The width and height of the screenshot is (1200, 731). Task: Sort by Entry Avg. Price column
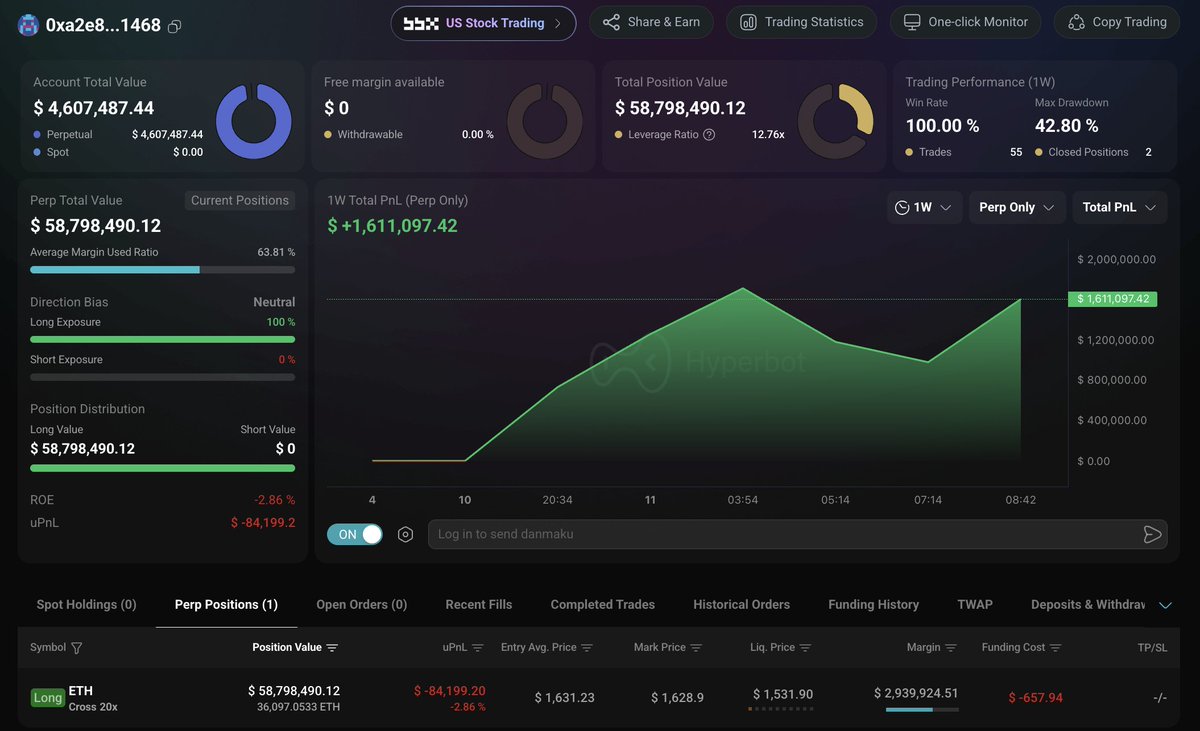(x=587, y=648)
